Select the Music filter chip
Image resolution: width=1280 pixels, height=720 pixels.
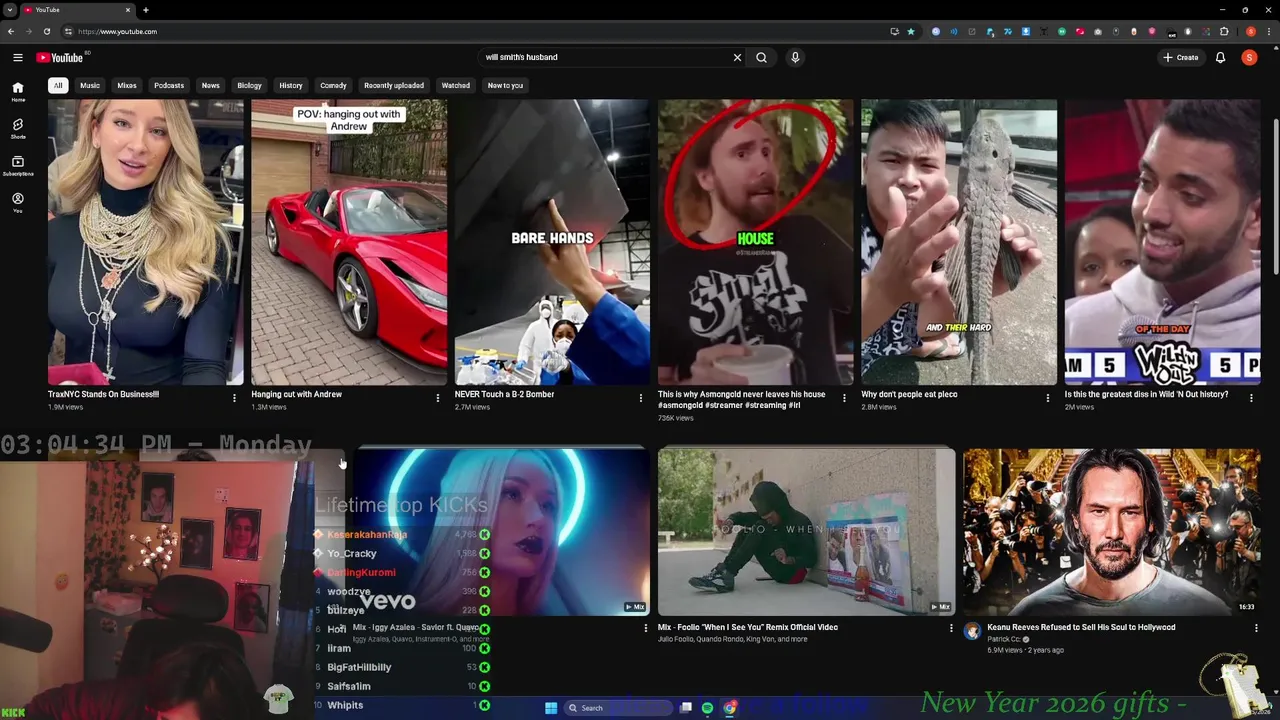(x=90, y=85)
